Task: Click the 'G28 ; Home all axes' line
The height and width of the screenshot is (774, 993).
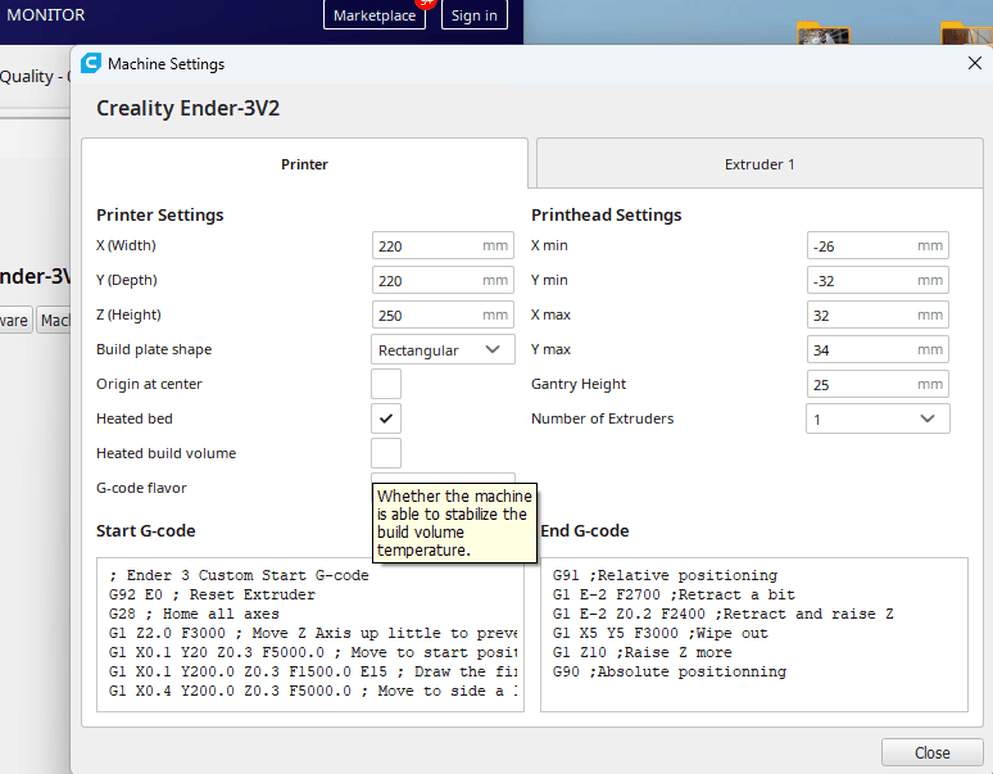Action: [194, 614]
